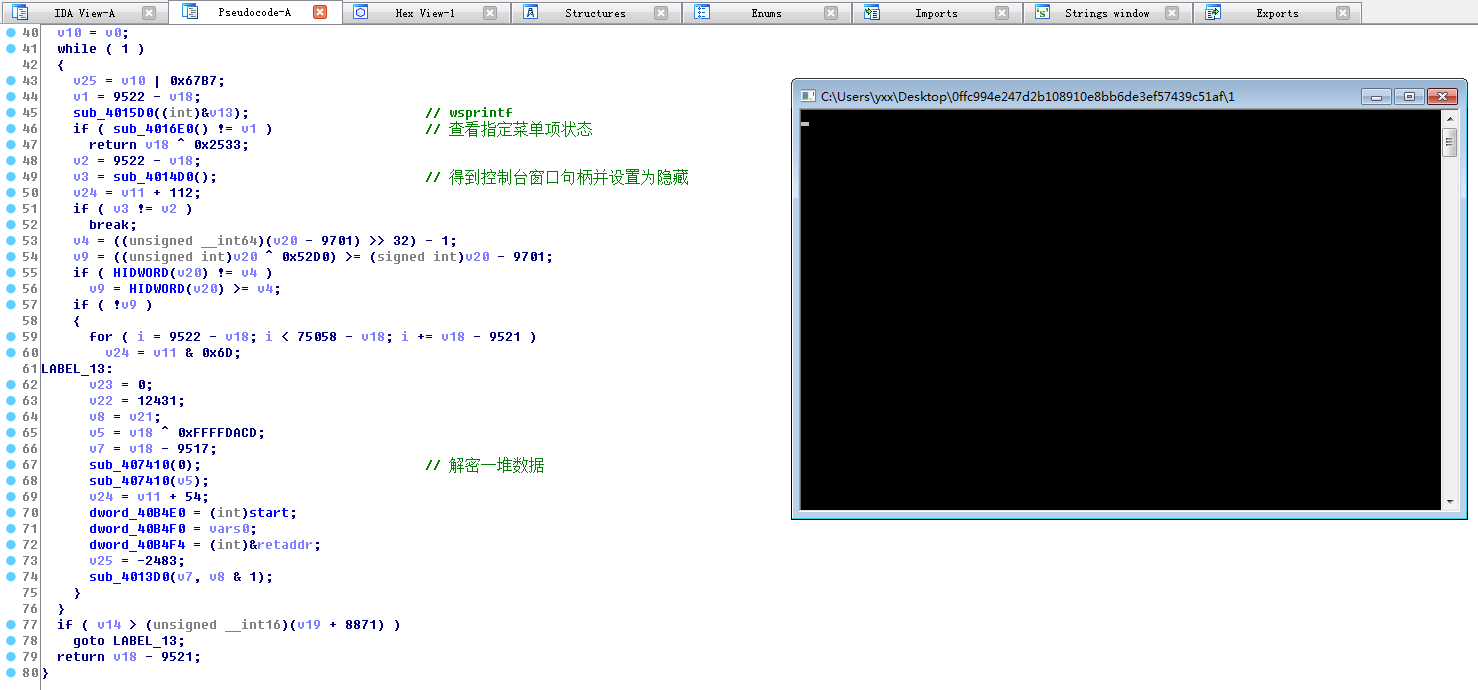The width and height of the screenshot is (1478, 690).
Task: Toggle breakpoint dot on line 45
Action: pyautogui.click(x=10, y=112)
